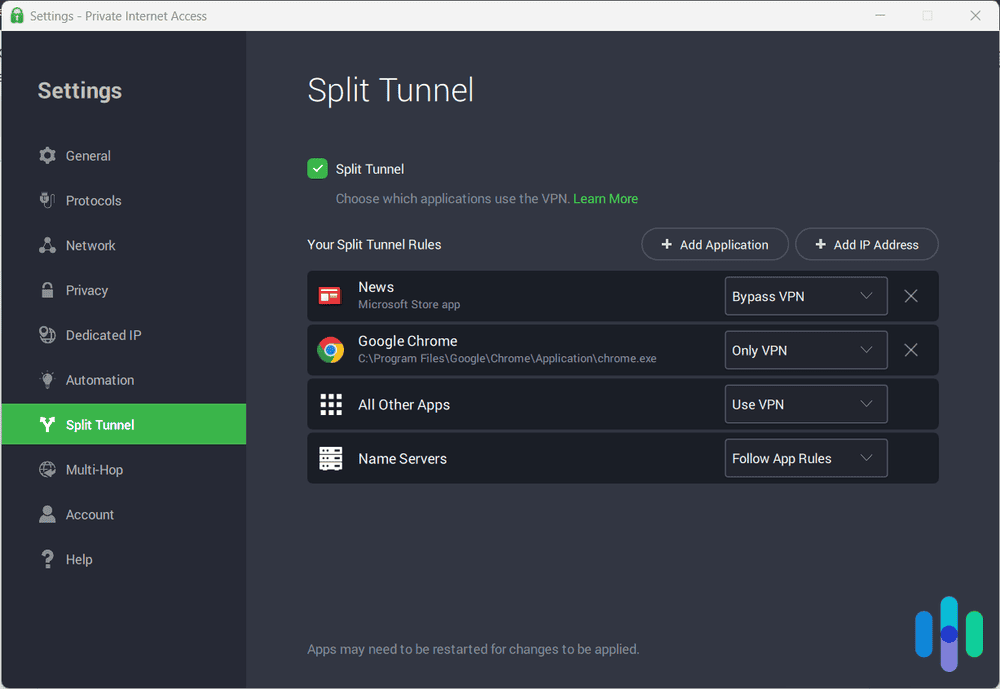Open the Help question mark icon
Viewport: 1000px width, 689px height.
[x=46, y=558]
